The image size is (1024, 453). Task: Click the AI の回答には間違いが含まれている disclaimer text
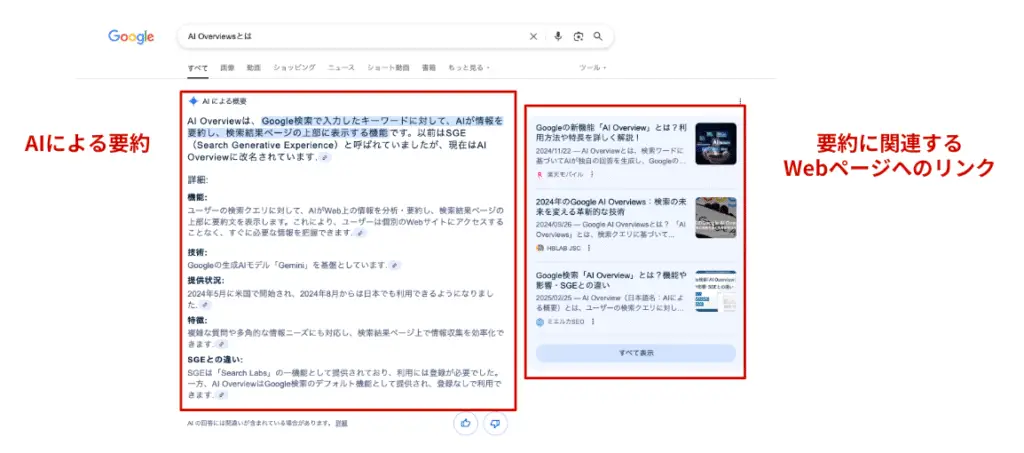pyautogui.click(x=259, y=424)
